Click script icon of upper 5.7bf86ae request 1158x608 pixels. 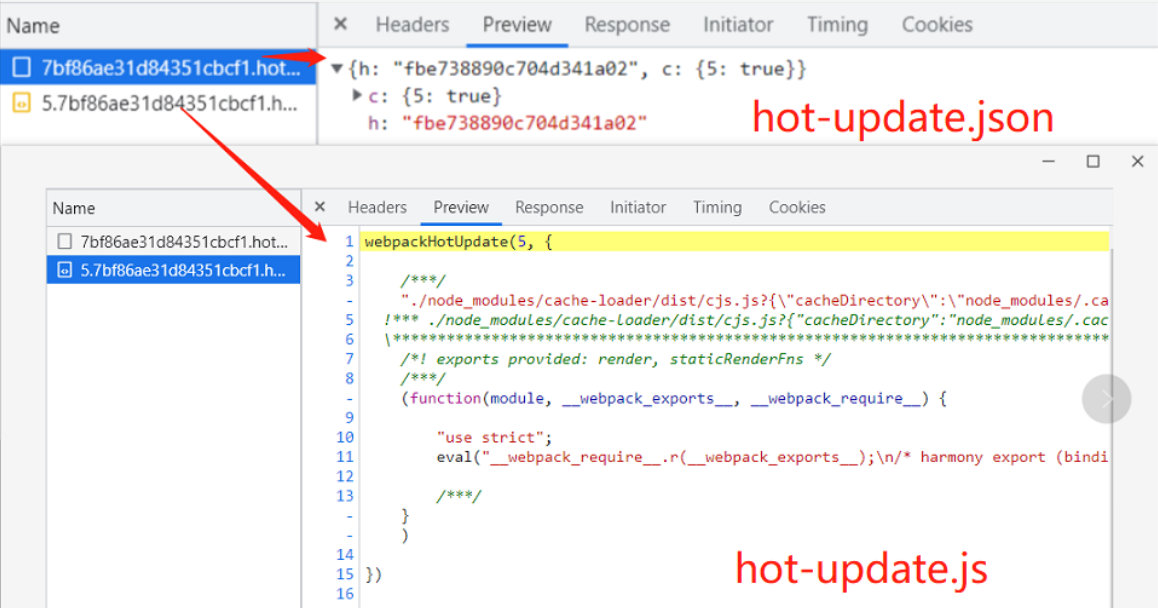click(x=21, y=103)
